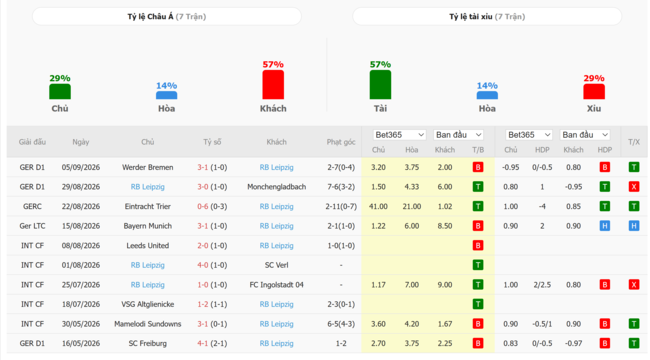Open RB Leipzig link in Bayern Munich row
The height and width of the screenshot is (360, 650).
click(x=276, y=226)
